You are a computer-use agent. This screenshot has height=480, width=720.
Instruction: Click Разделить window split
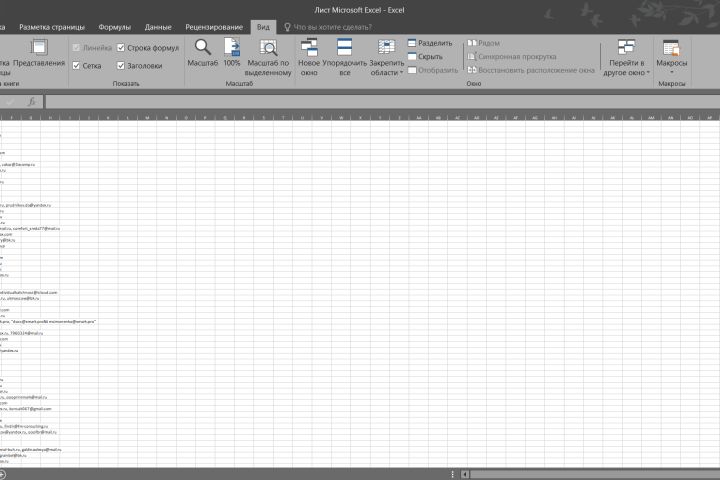[430, 43]
